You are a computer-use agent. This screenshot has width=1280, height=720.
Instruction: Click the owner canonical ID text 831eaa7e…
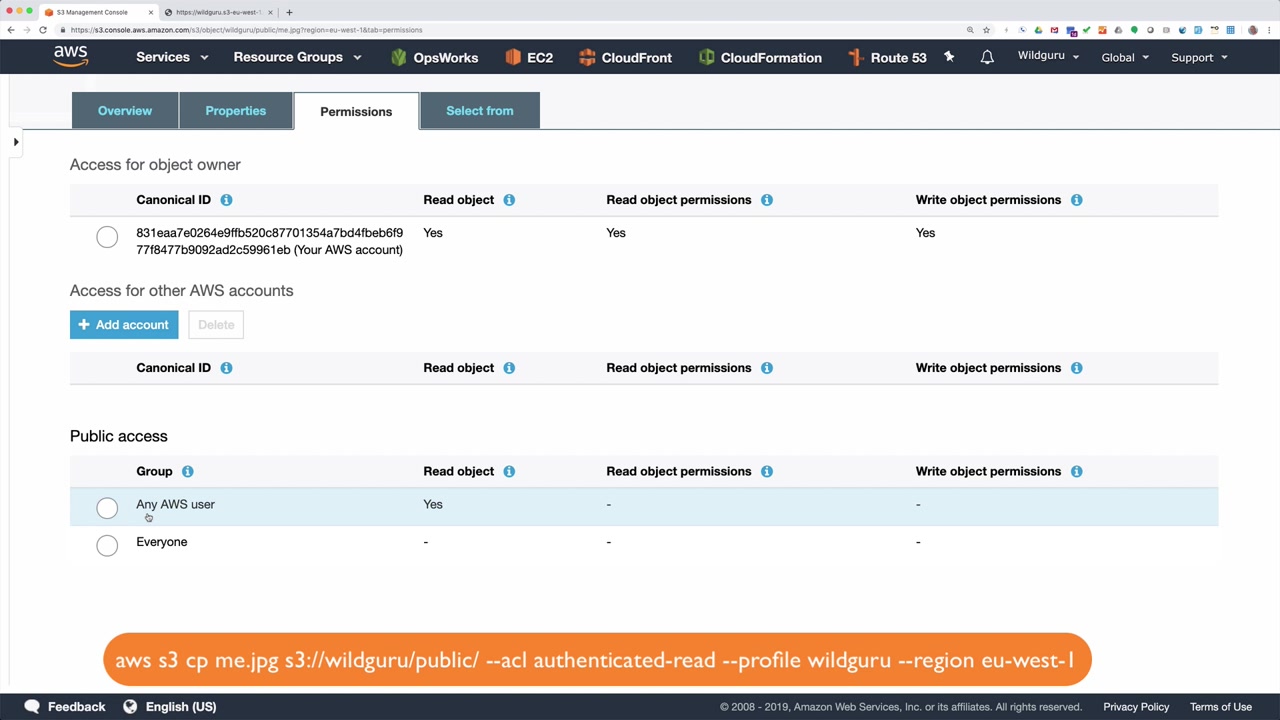(x=270, y=241)
